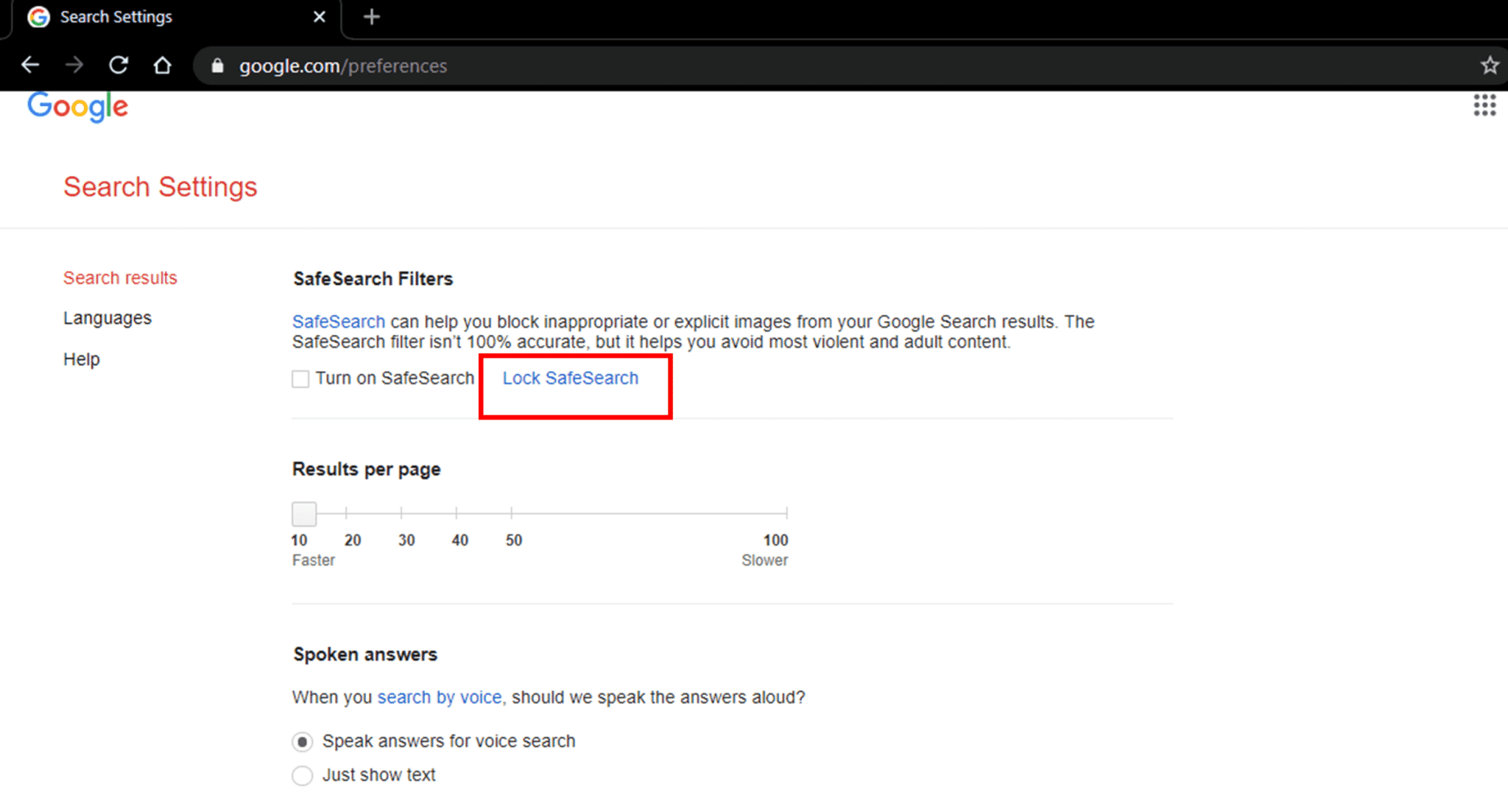Click the Google logo
Screen dimensions: 1508x812
click(78, 107)
